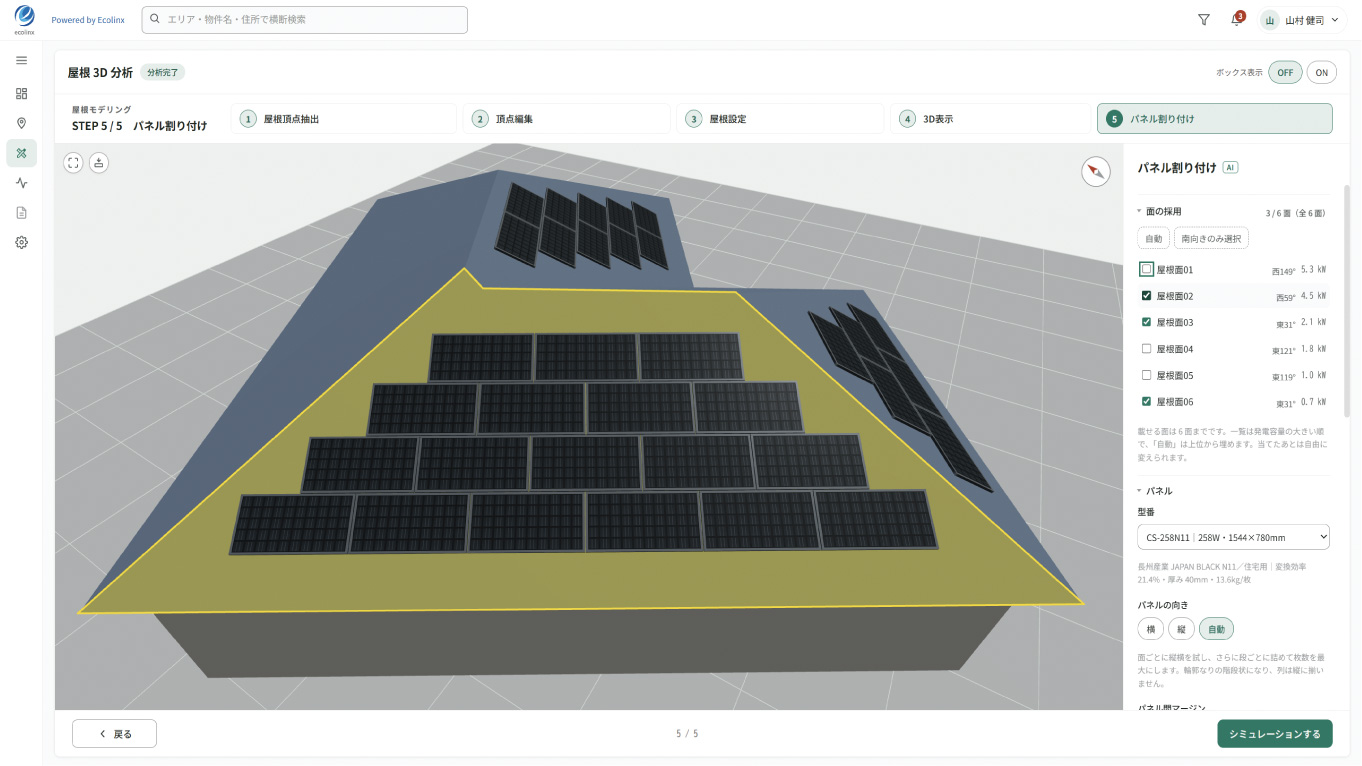Set panel orientation to 自動
The image size is (1362, 766).
click(1216, 629)
